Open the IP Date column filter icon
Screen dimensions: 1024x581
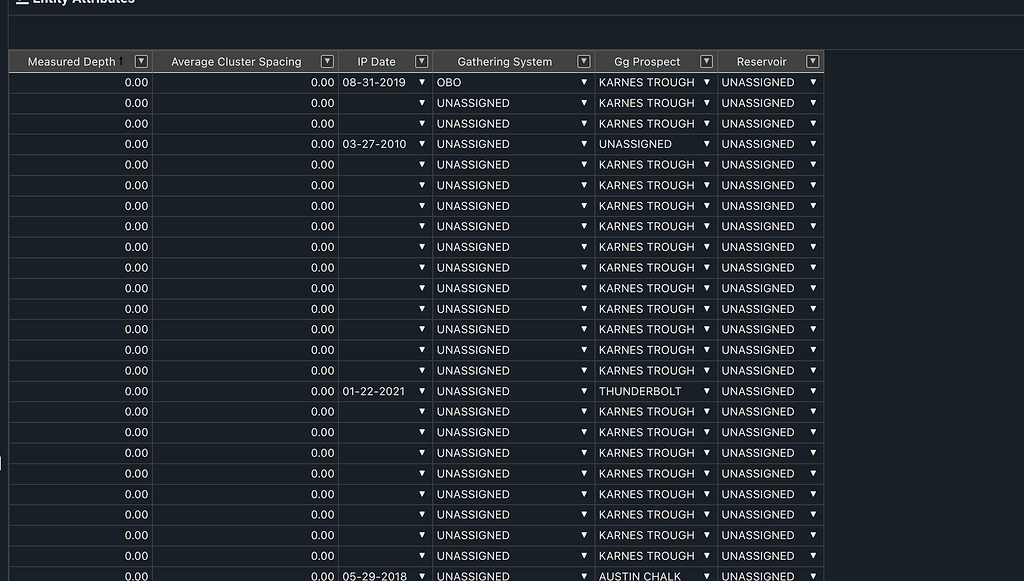(422, 62)
